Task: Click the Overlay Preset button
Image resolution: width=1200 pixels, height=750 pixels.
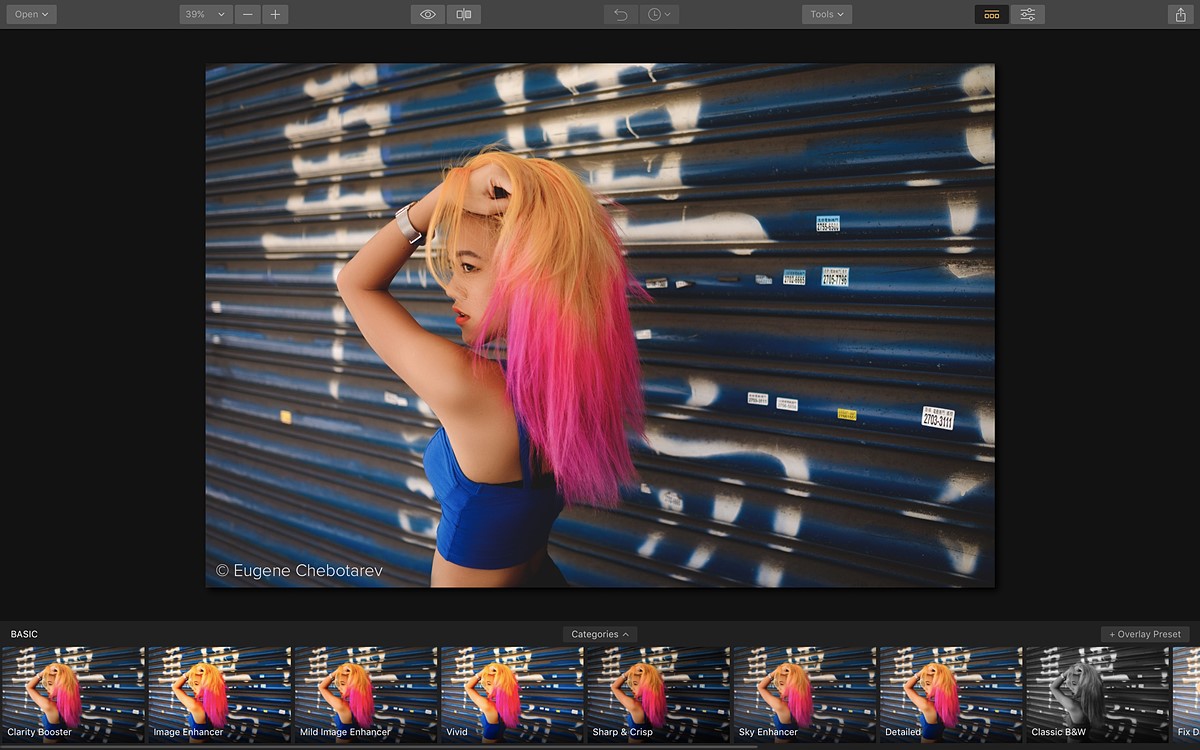Action: 1145,634
